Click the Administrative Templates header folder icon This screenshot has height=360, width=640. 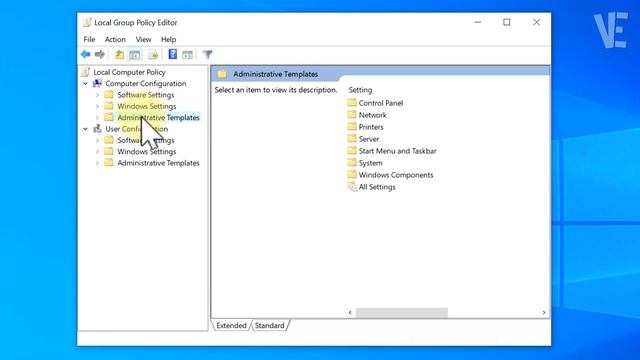[x=222, y=74]
